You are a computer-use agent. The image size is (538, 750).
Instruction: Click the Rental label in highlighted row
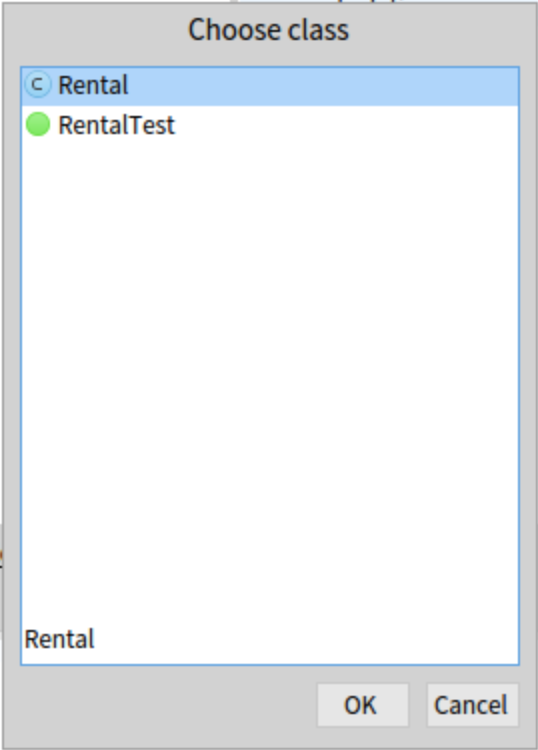93,86
